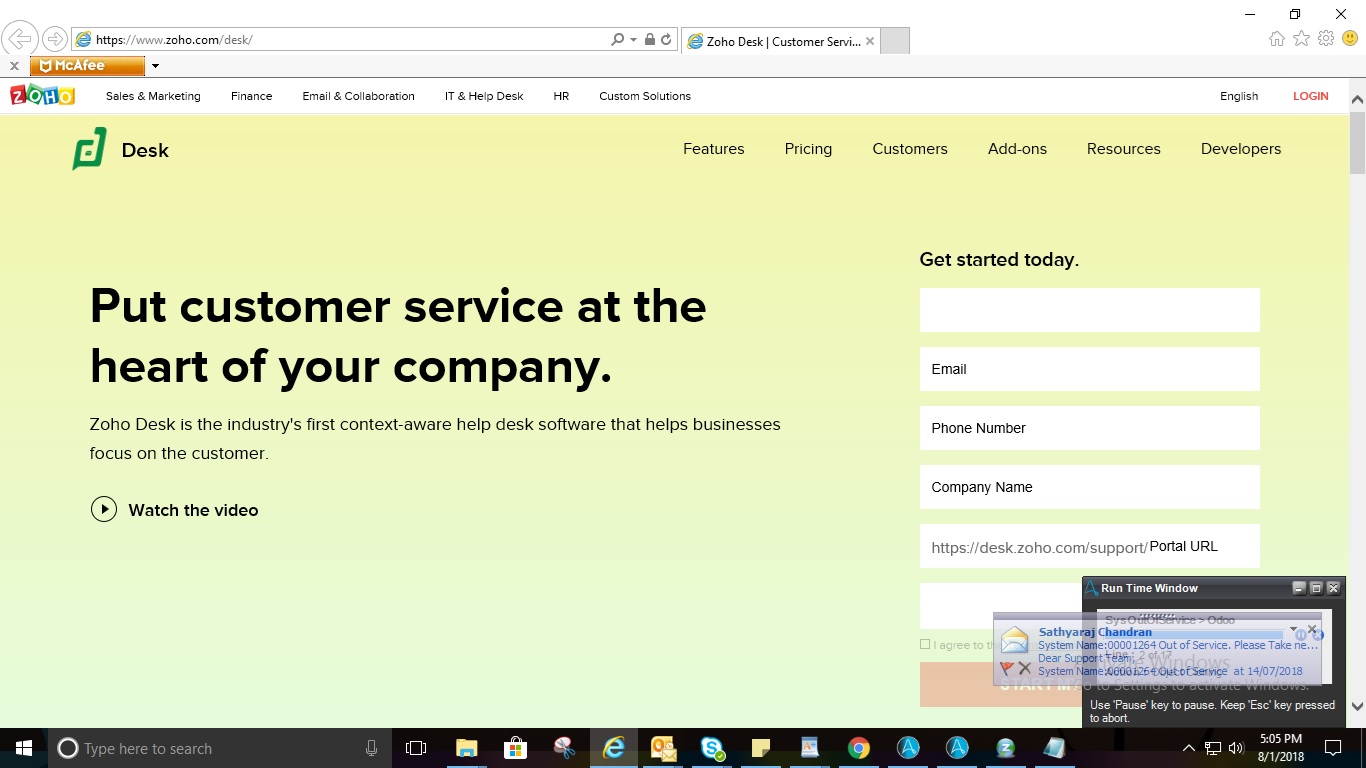
Task: Open the McAfee toolbar dropdown arrow
Action: click(155, 66)
